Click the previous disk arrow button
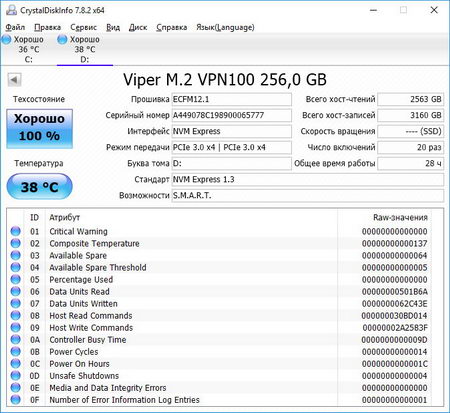450x413 pixels. point(14,80)
